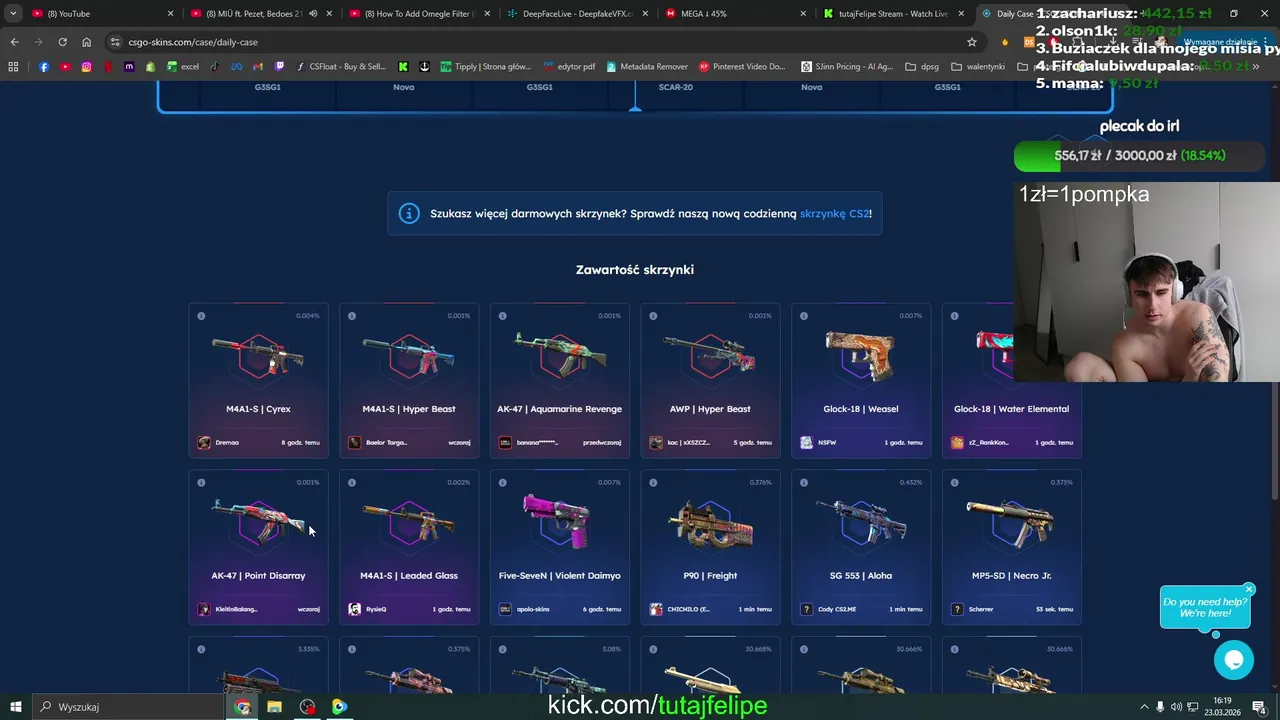1280x720 pixels.
Task: Click the 'M4A1-S | Cyrex' item name
Action: tap(258, 409)
